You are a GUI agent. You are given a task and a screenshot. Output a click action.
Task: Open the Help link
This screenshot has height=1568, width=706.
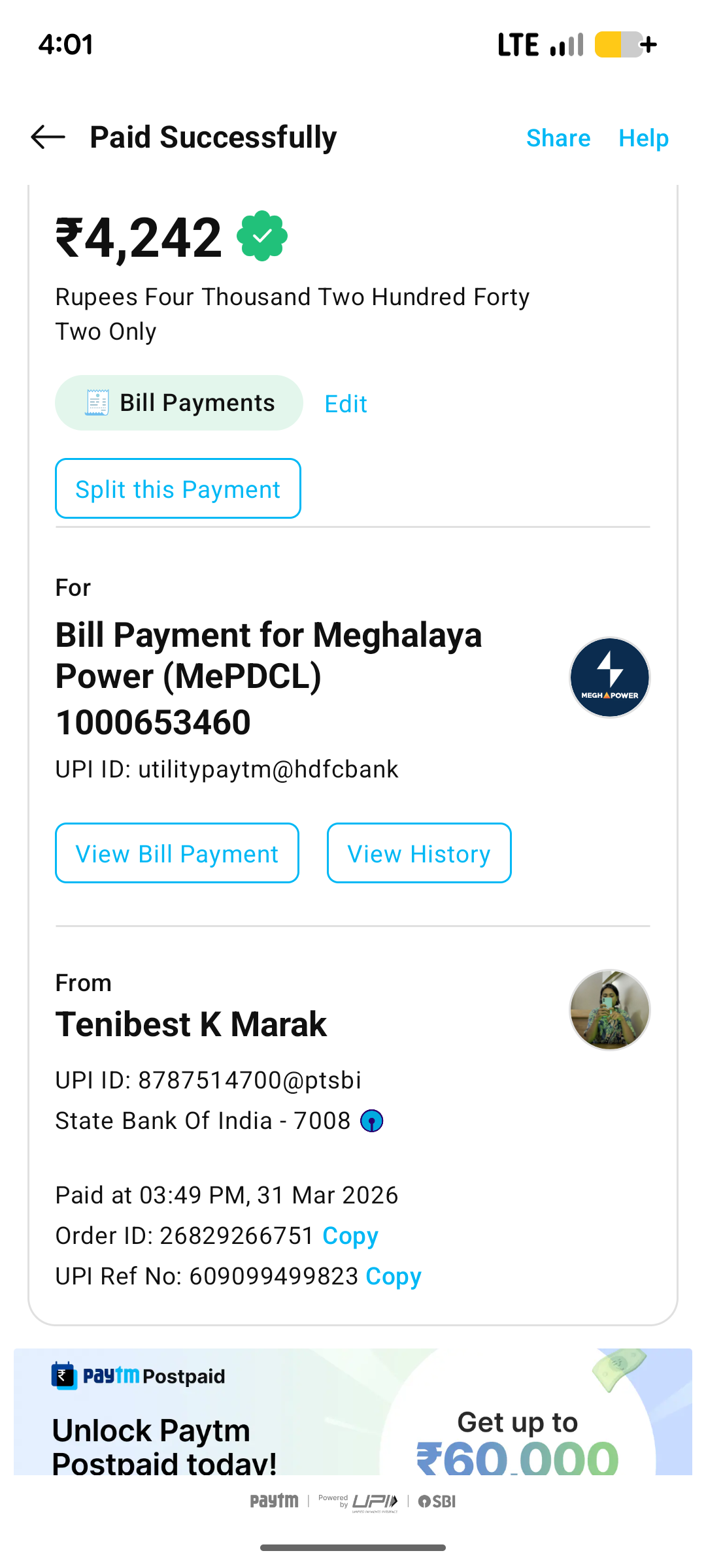pos(643,139)
